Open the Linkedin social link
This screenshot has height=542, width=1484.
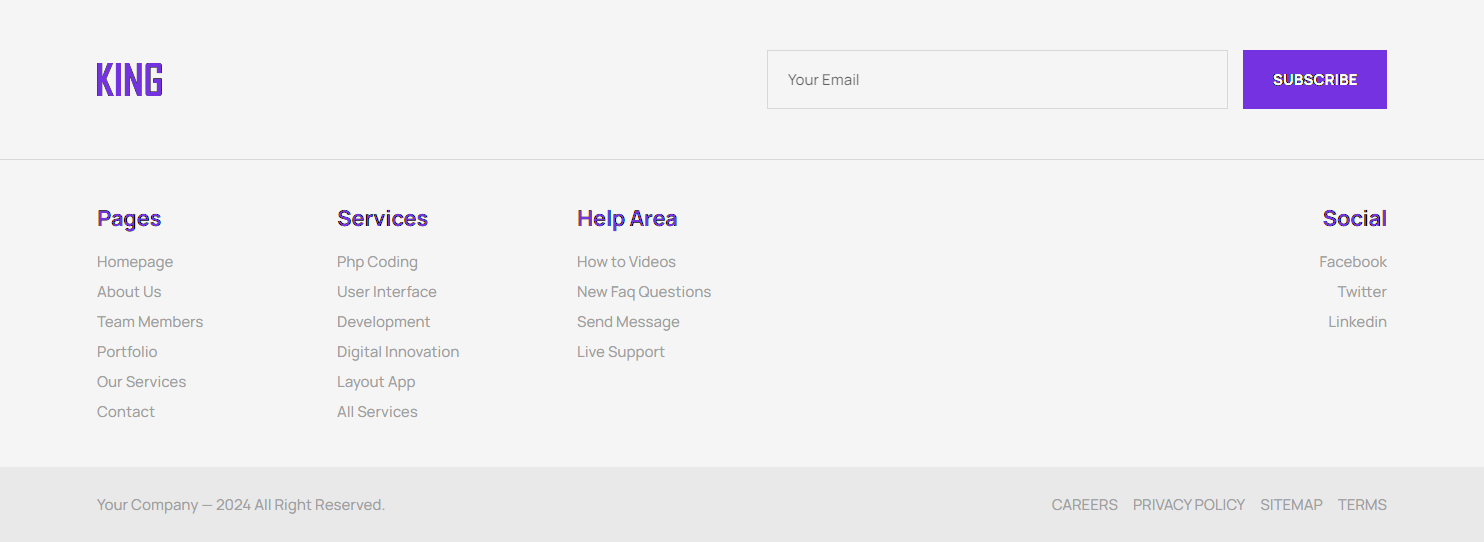click(x=1357, y=322)
